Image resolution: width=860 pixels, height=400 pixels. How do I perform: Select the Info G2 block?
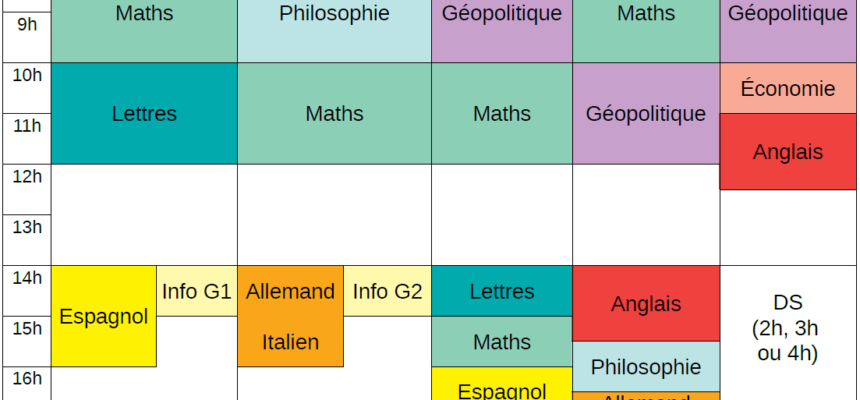click(x=387, y=291)
